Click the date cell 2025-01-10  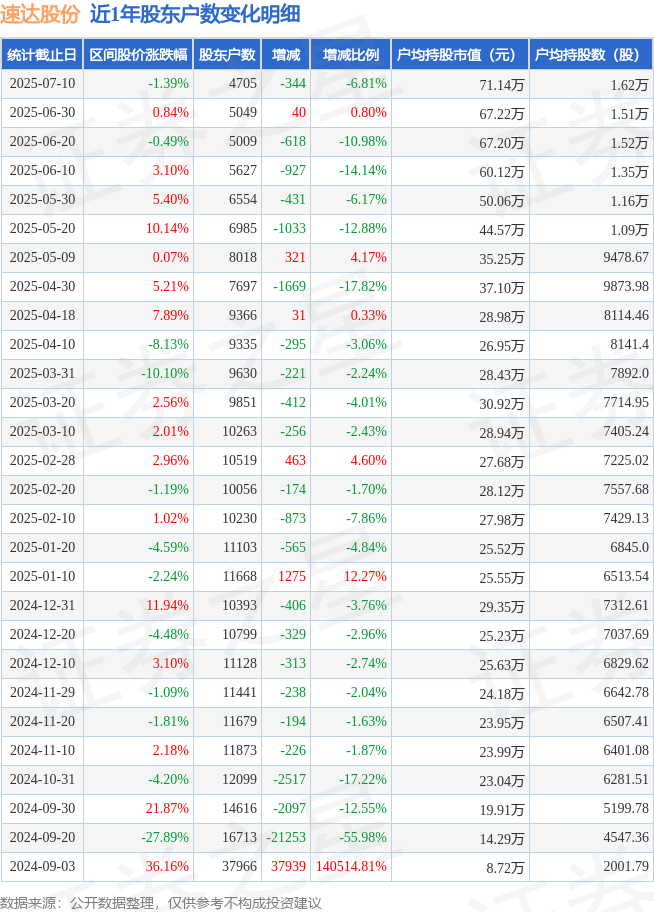[42, 576]
